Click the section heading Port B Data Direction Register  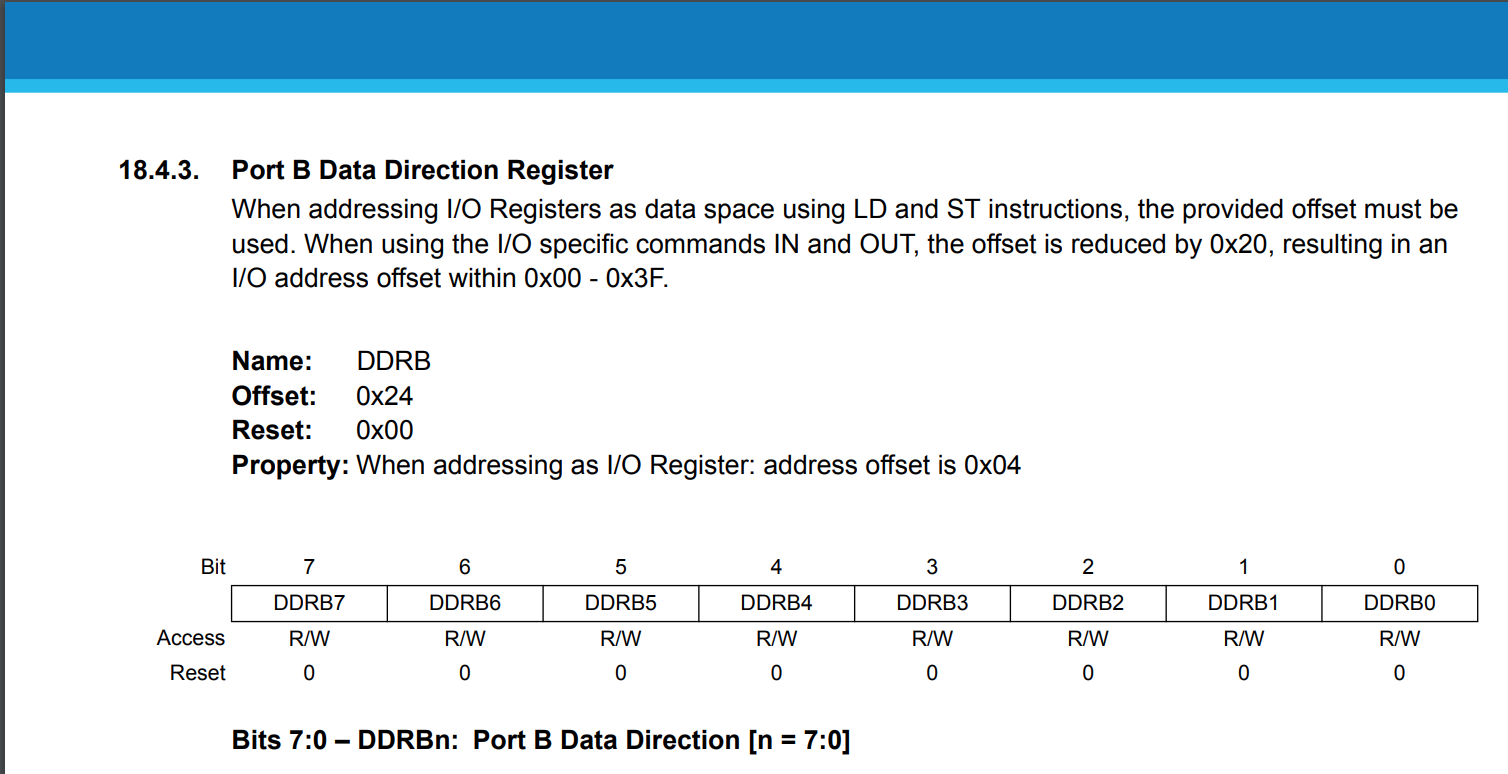(x=422, y=170)
